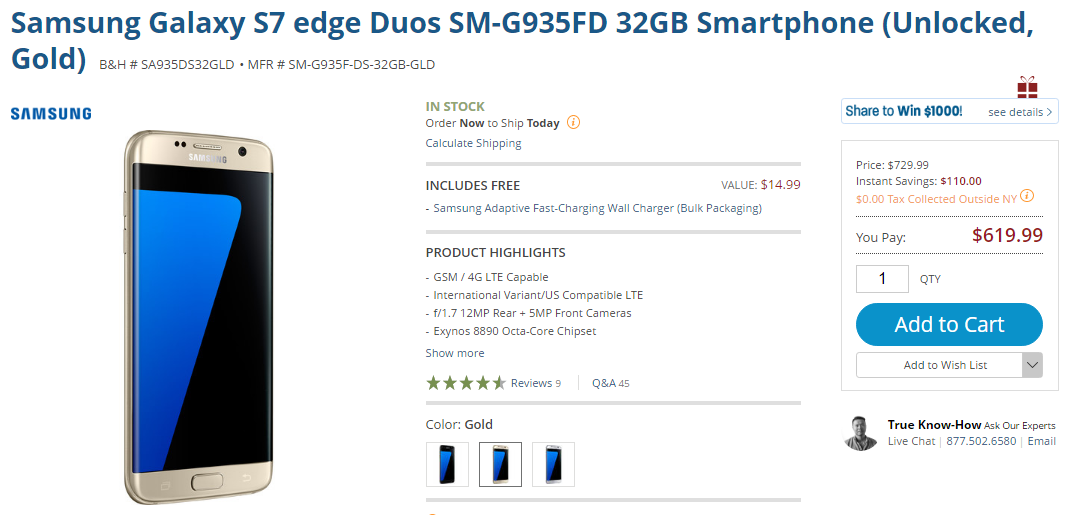Select the silver color option swatch
The width and height of the screenshot is (1078, 515).
(x=553, y=464)
